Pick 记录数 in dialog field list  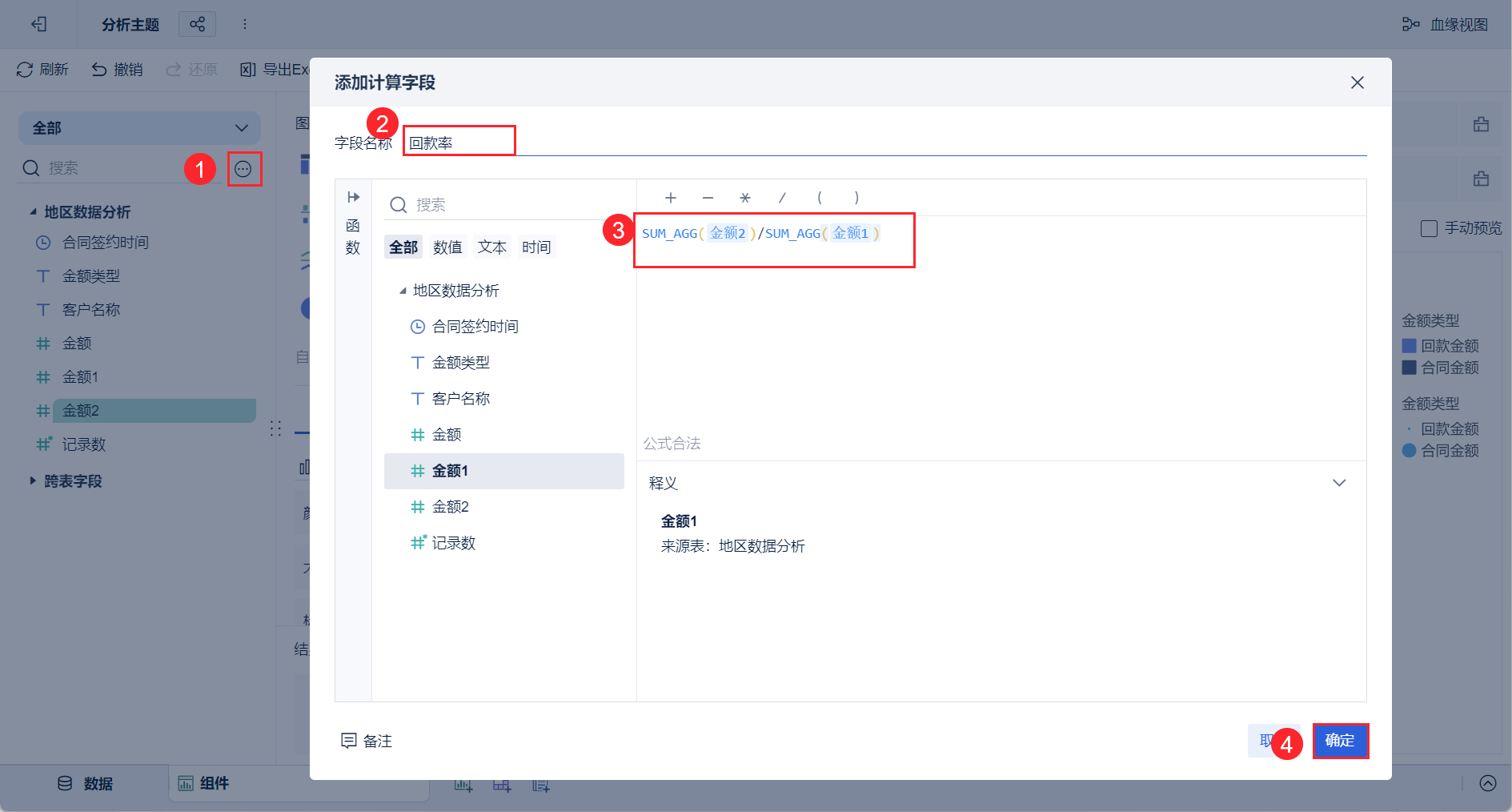tap(504, 543)
